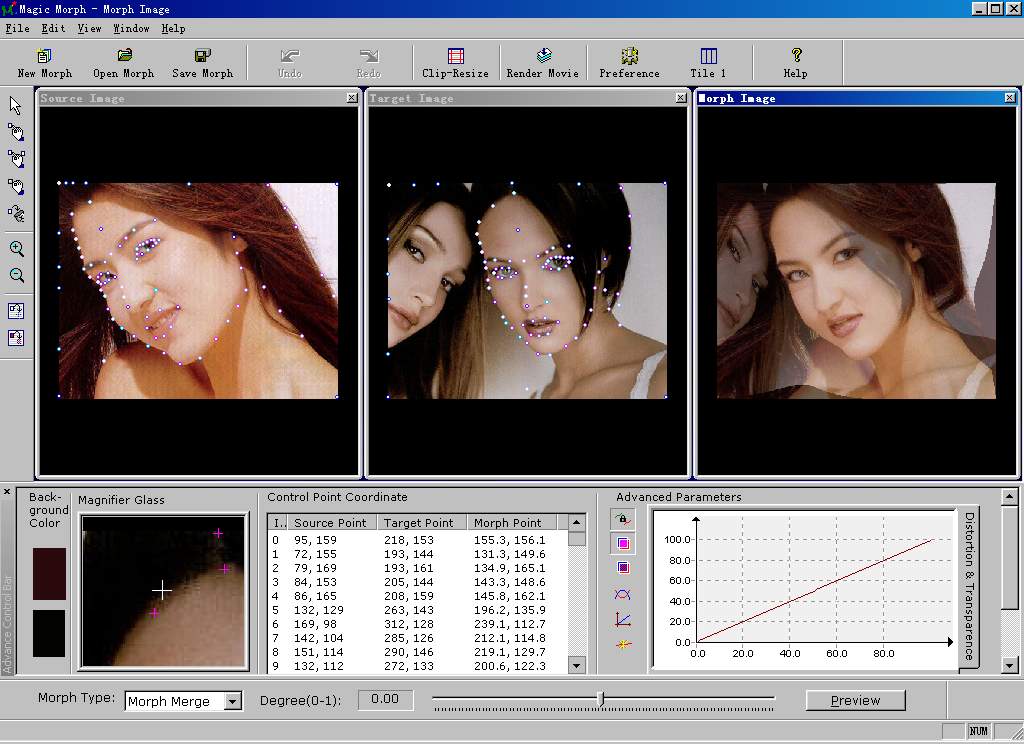Open the Morph Type dropdown
The width and height of the screenshot is (1024, 744).
(x=232, y=702)
